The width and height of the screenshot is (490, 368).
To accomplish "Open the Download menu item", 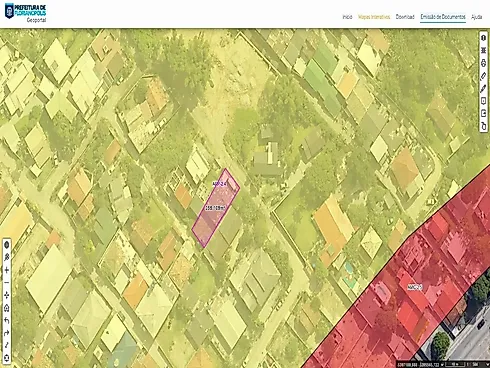I will tap(405, 17).
